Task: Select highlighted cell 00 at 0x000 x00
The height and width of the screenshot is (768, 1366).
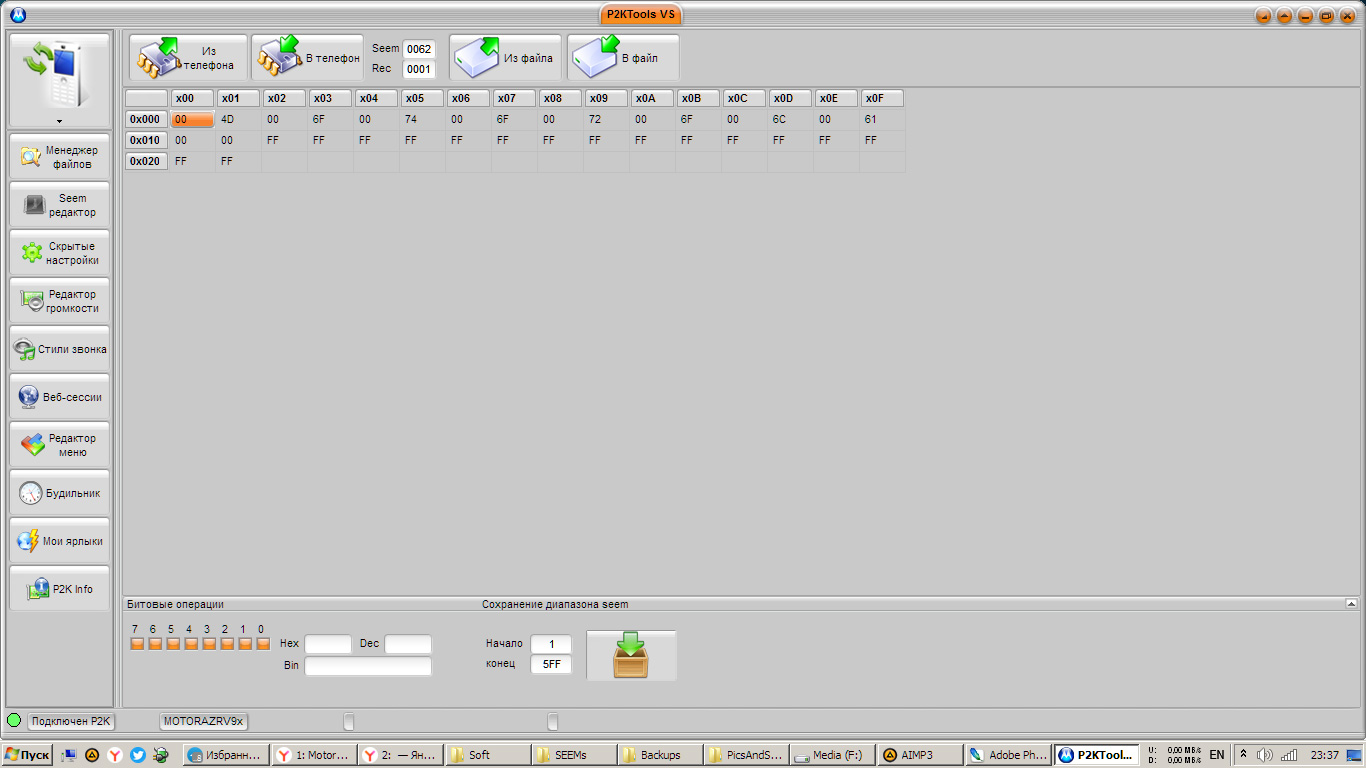Action: (x=192, y=119)
